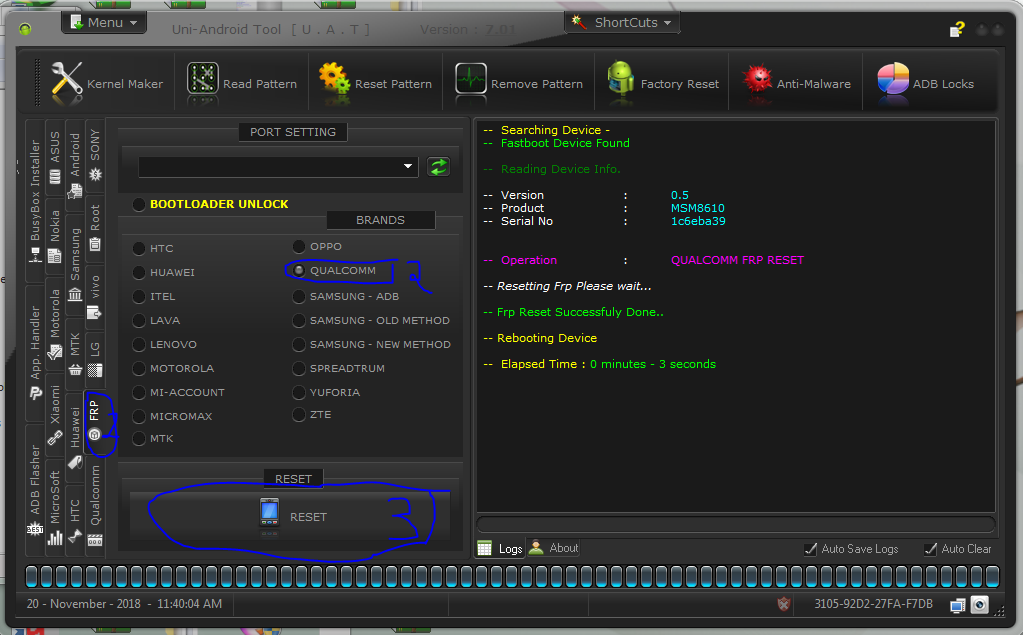The image size is (1023, 635).
Task: Open the Factory Reset tool
Action: (x=662, y=84)
